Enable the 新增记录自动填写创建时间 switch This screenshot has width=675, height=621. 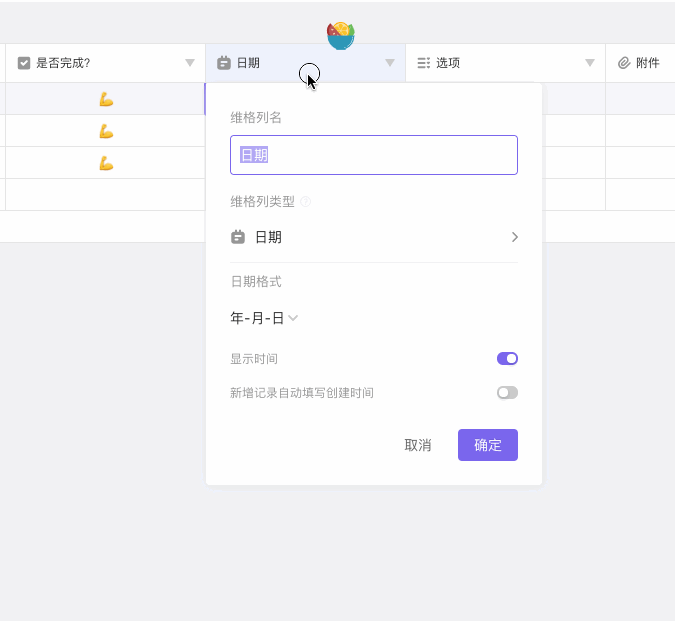[x=507, y=392]
